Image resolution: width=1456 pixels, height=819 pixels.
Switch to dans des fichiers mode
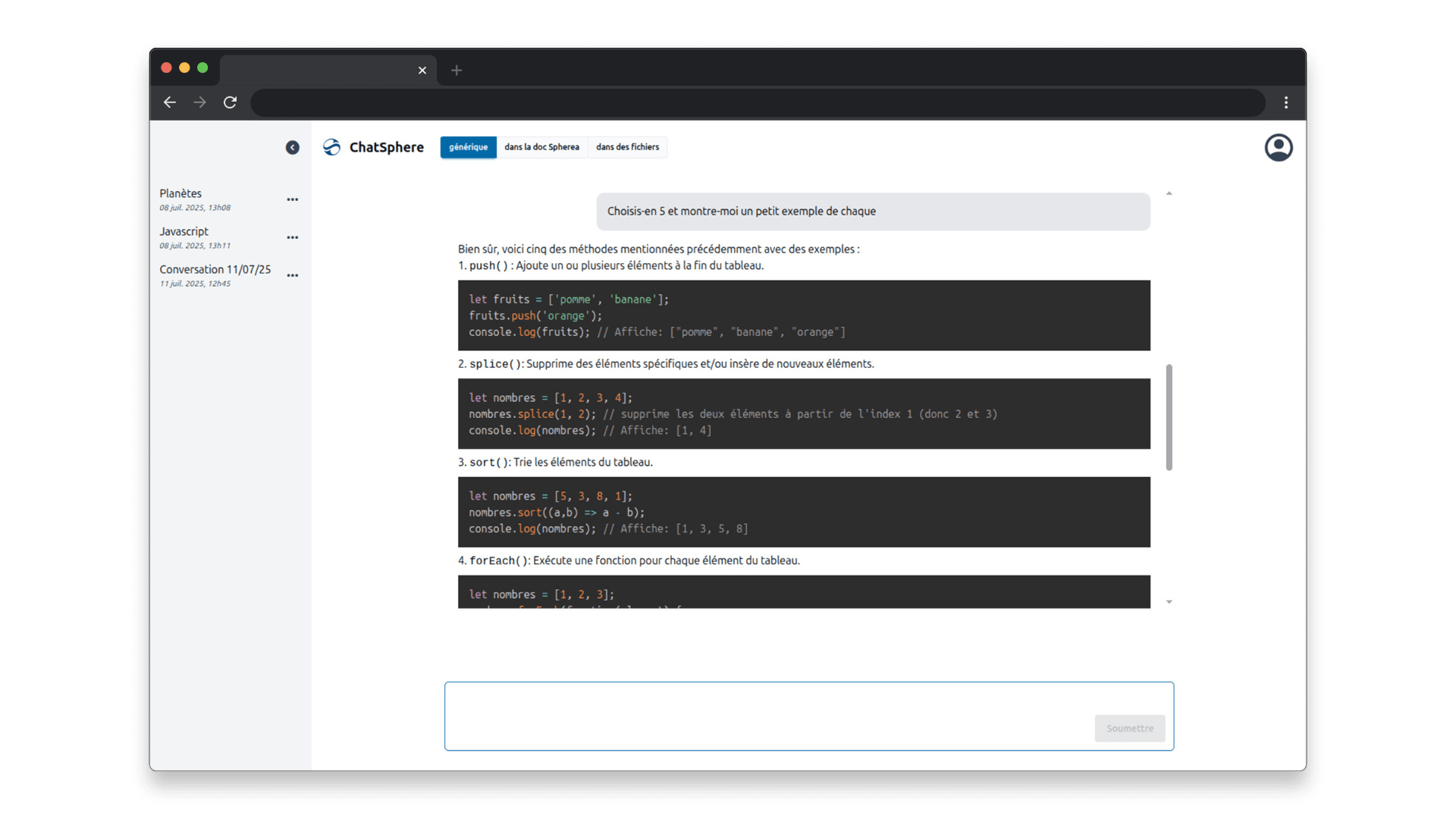point(627,147)
